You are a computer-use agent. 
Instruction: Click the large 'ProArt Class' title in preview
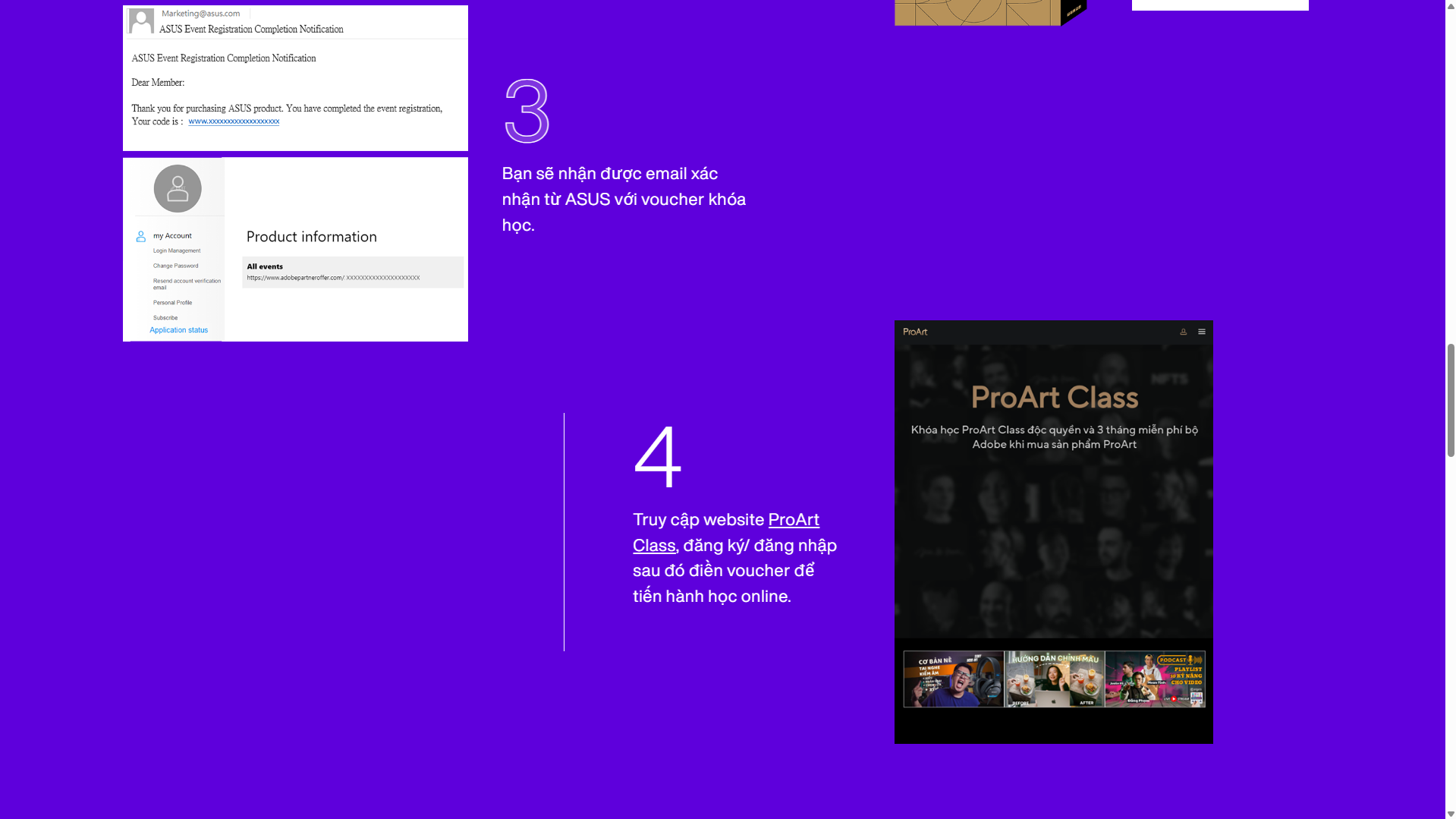point(1055,397)
